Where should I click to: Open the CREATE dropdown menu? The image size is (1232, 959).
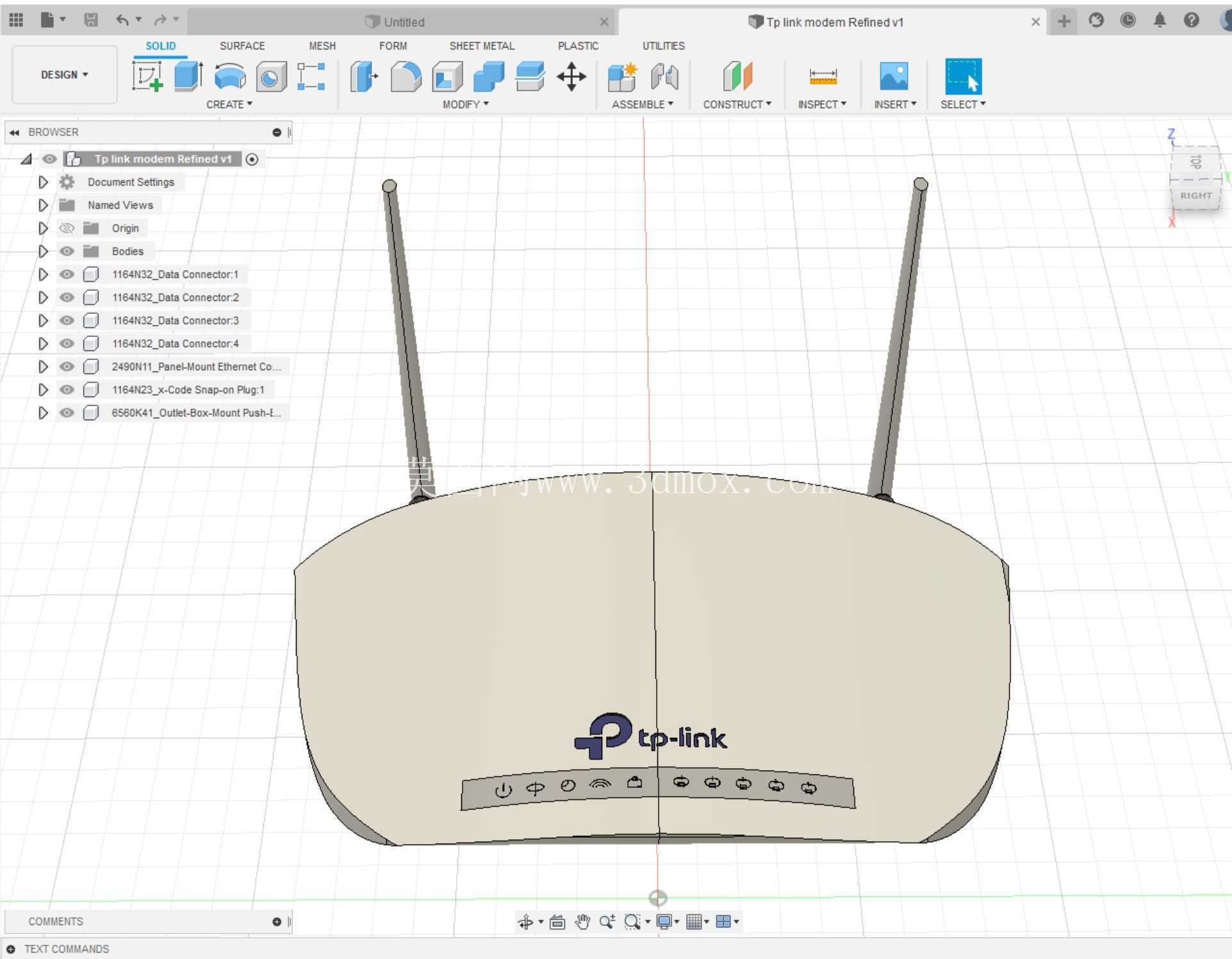tap(229, 104)
